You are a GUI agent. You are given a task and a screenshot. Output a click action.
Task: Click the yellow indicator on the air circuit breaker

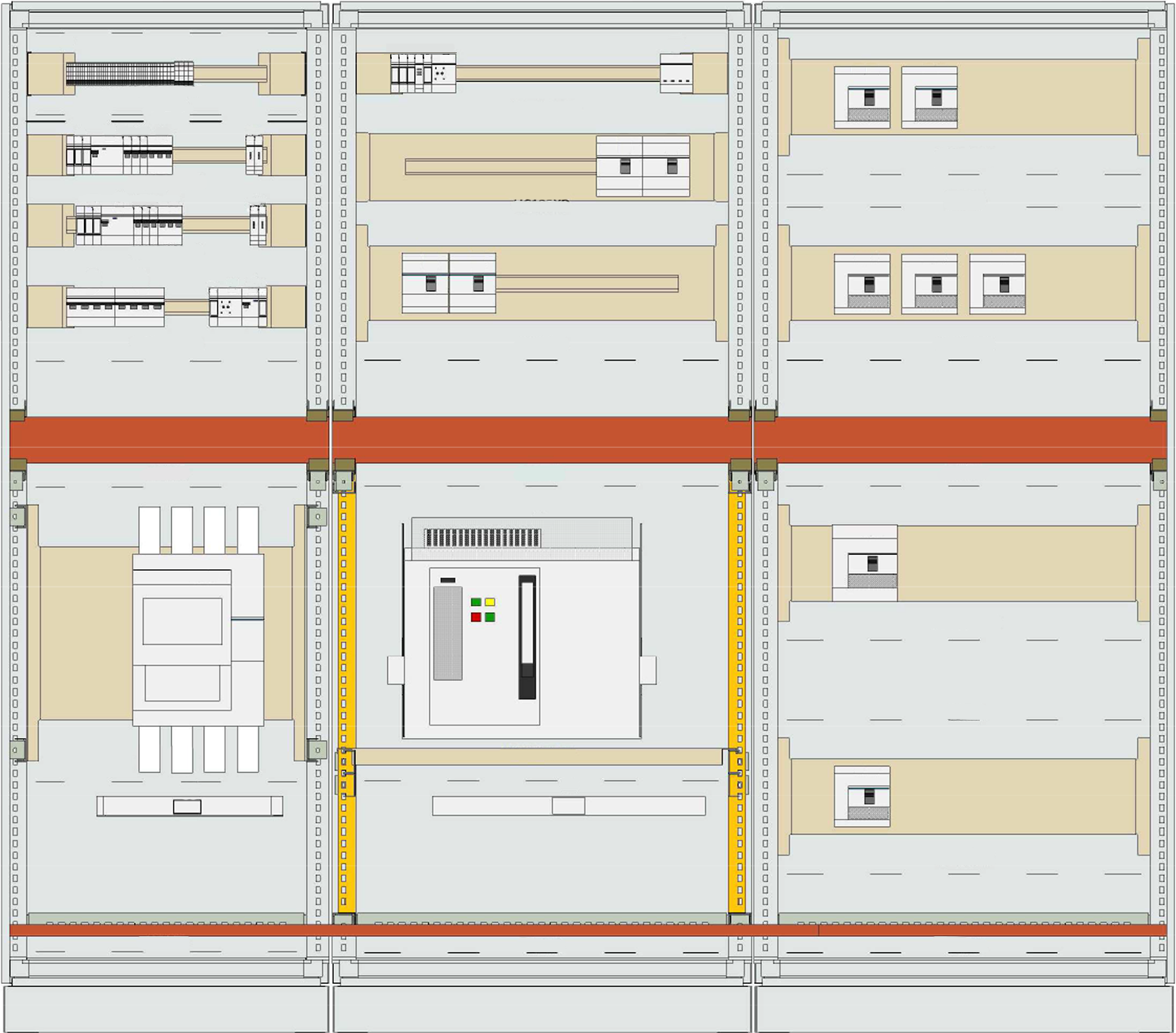pyautogui.click(x=490, y=603)
